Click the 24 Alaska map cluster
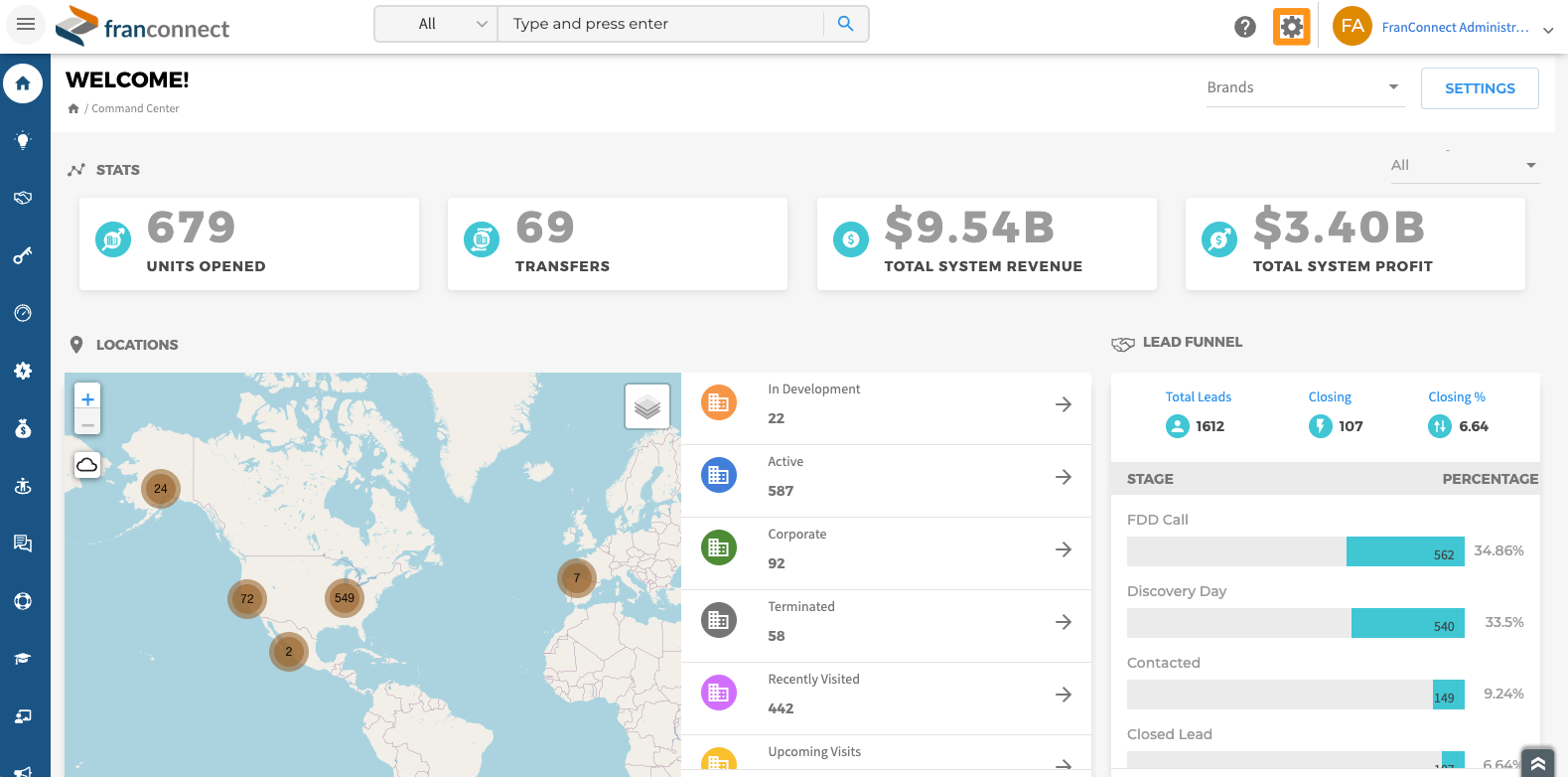Viewport: 1568px width, 777px height. (x=161, y=489)
